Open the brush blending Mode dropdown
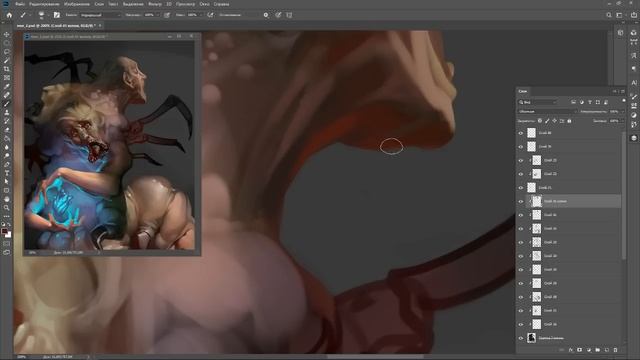Viewport: 640px width, 360px height. click(100, 15)
